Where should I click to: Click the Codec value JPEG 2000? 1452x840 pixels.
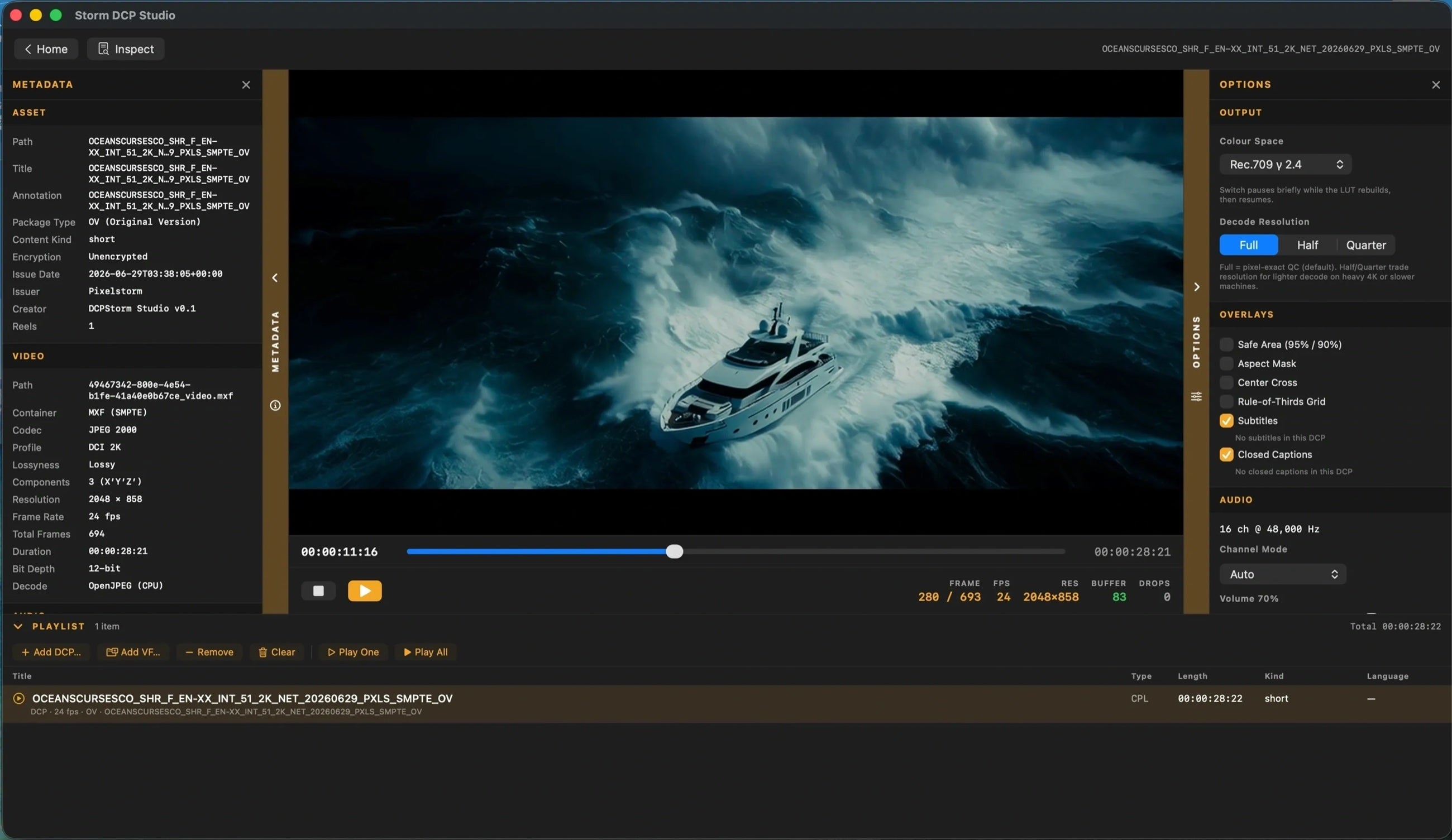click(112, 430)
